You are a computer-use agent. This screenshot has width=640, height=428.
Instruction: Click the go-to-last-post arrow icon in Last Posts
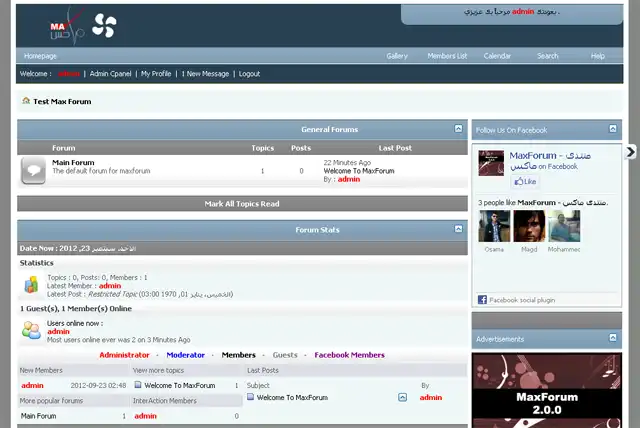402,397
